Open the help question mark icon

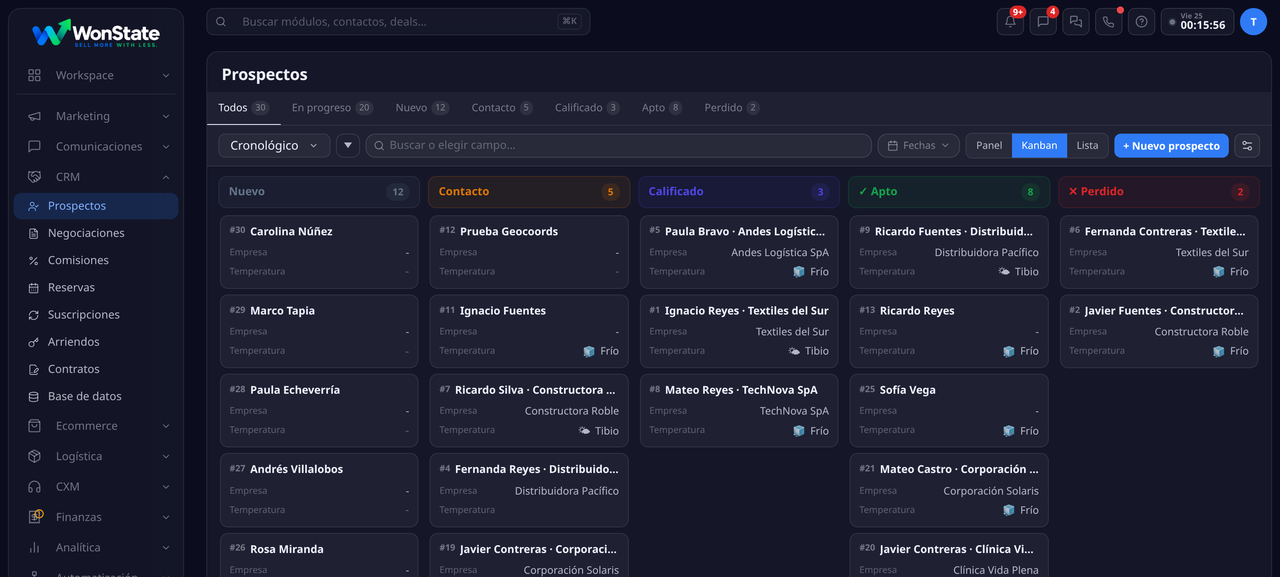pos(1141,22)
